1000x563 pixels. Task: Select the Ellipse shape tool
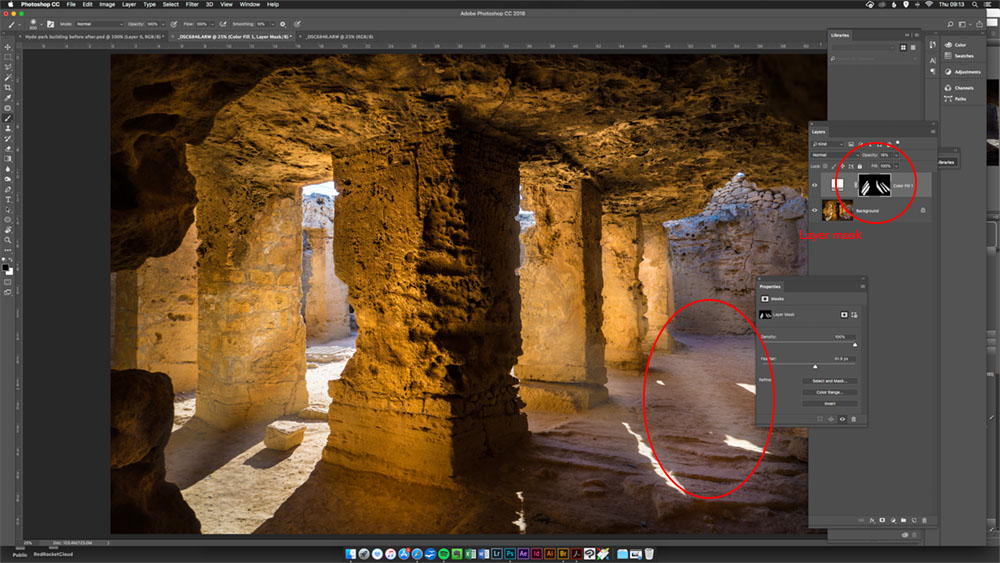point(8,220)
